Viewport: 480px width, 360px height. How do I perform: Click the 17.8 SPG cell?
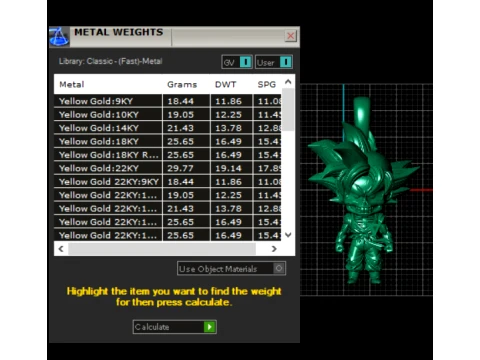267,168
